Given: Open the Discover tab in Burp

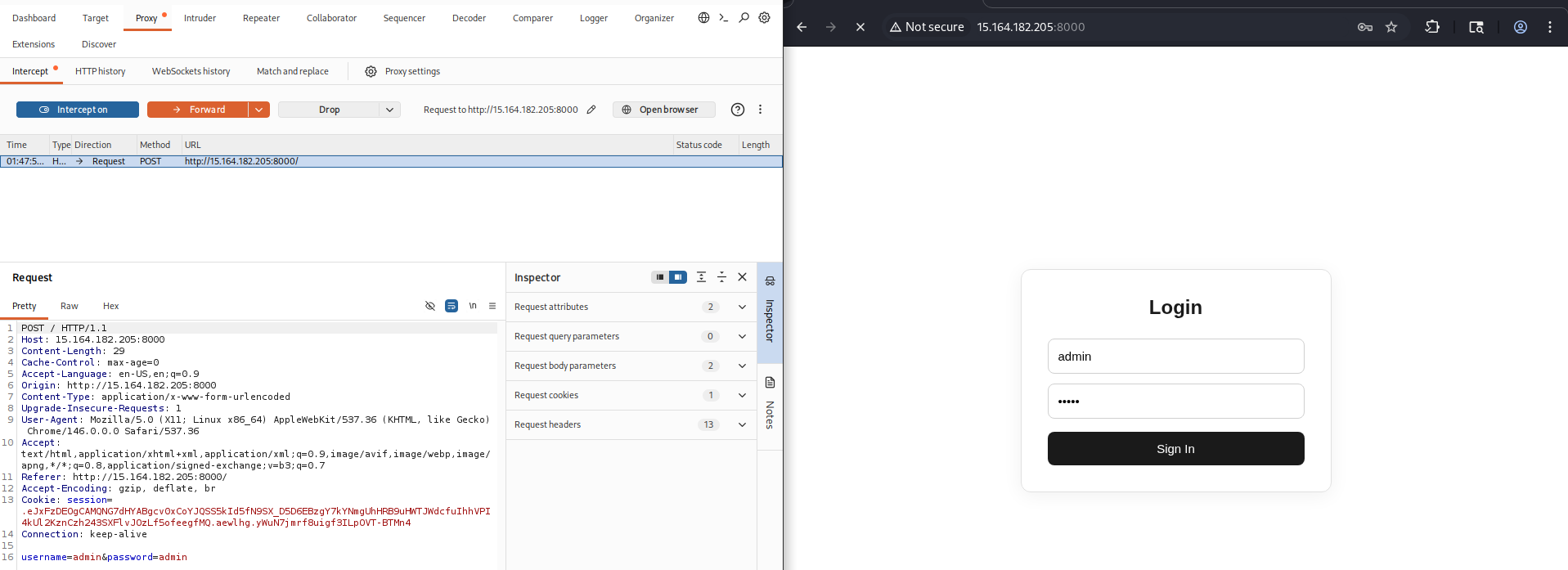Looking at the screenshot, I should pyautogui.click(x=99, y=44).
